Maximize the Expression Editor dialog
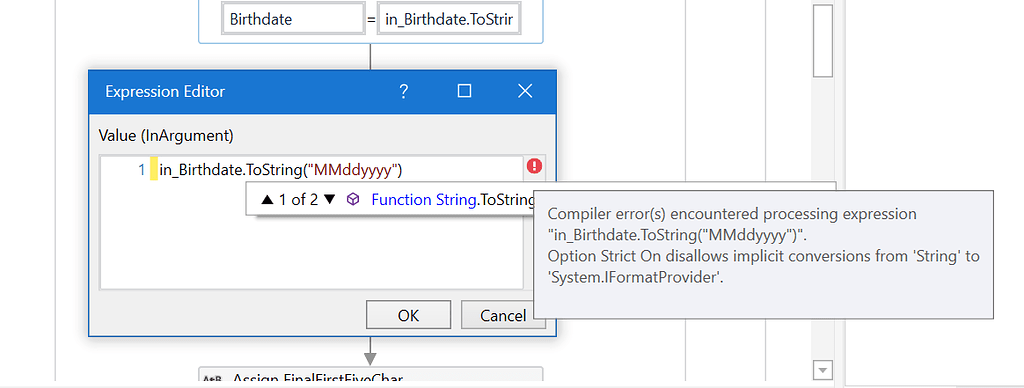Viewport: 1024px width, 388px height. 464,91
